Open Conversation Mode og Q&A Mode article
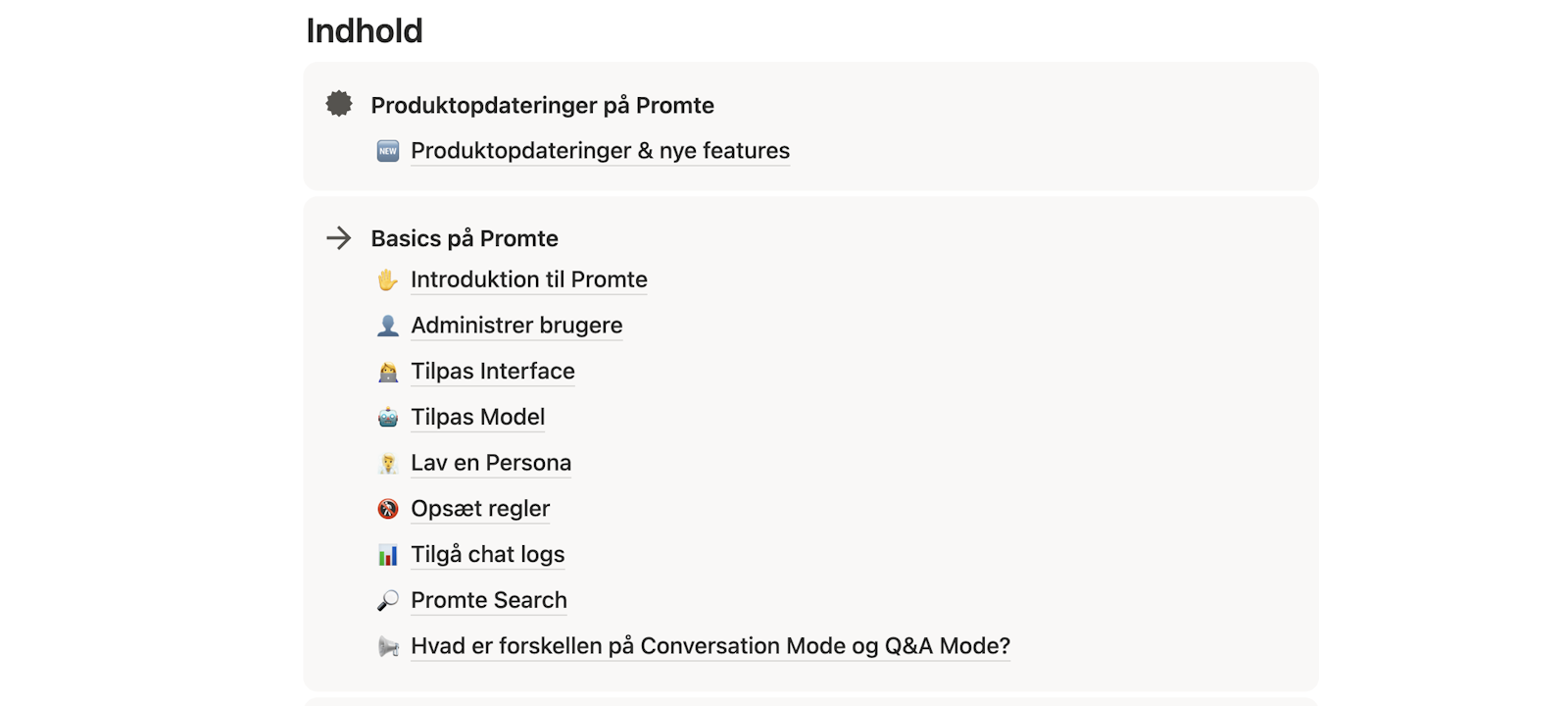This screenshot has height=706, width=1568. 710,646
